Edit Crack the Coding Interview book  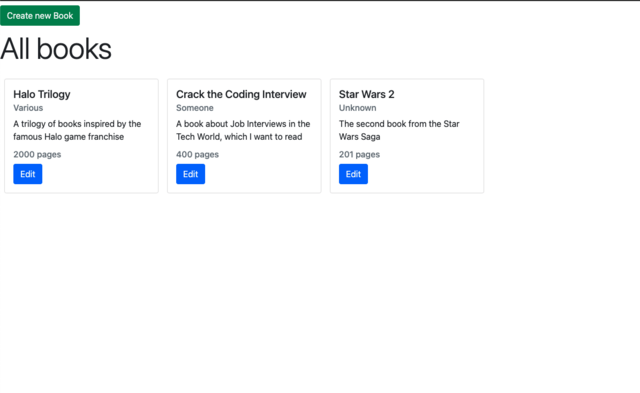[x=191, y=174]
